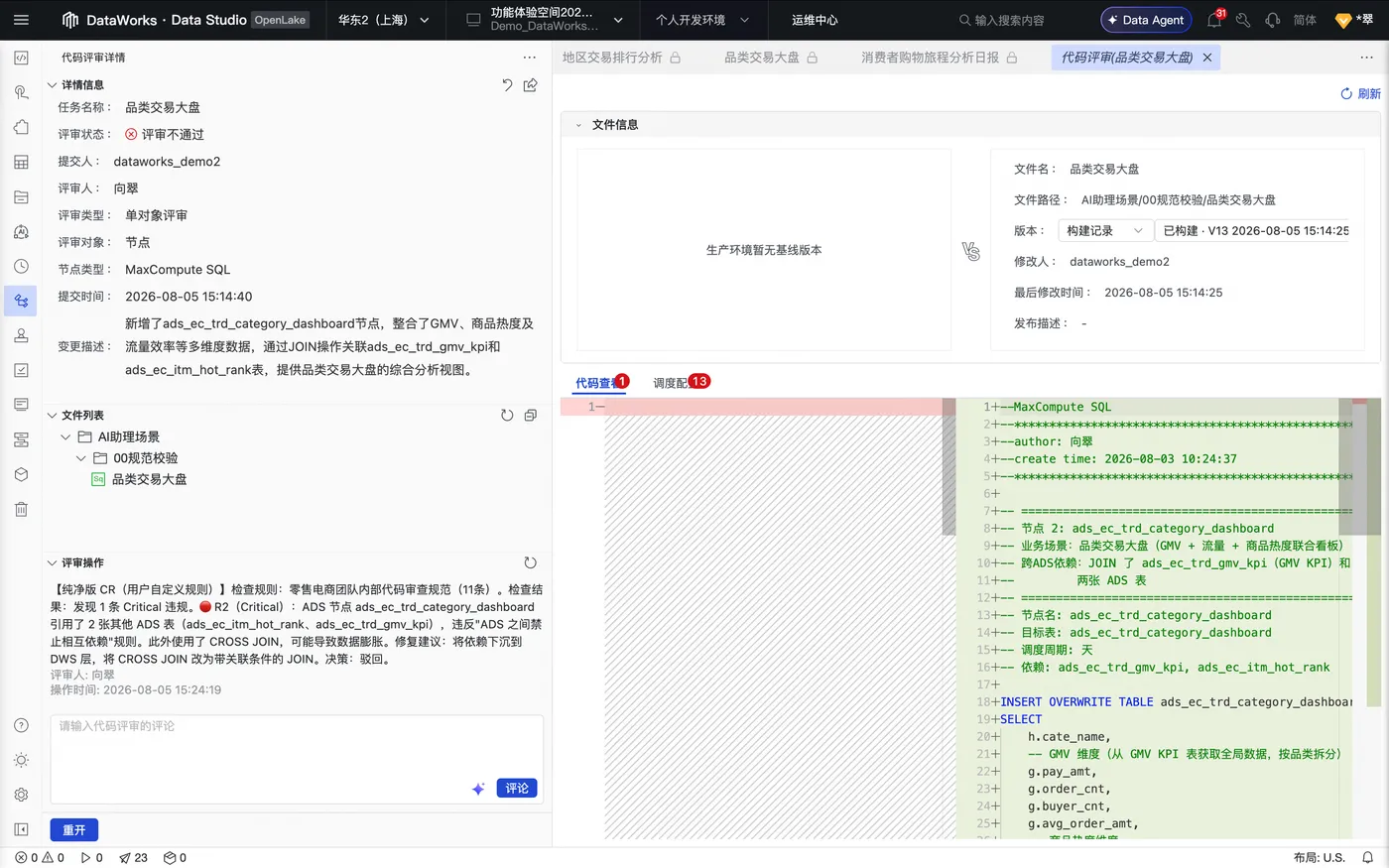This screenshot has height=868, width=1389.
Task: Switch to the 地区交易排行分析 tab
Action: click(622, 58)
